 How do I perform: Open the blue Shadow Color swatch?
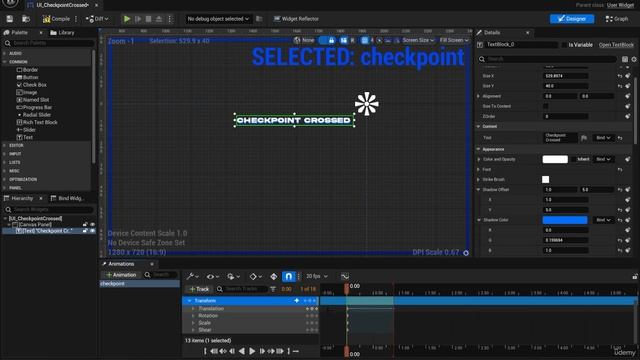[565, 220]
